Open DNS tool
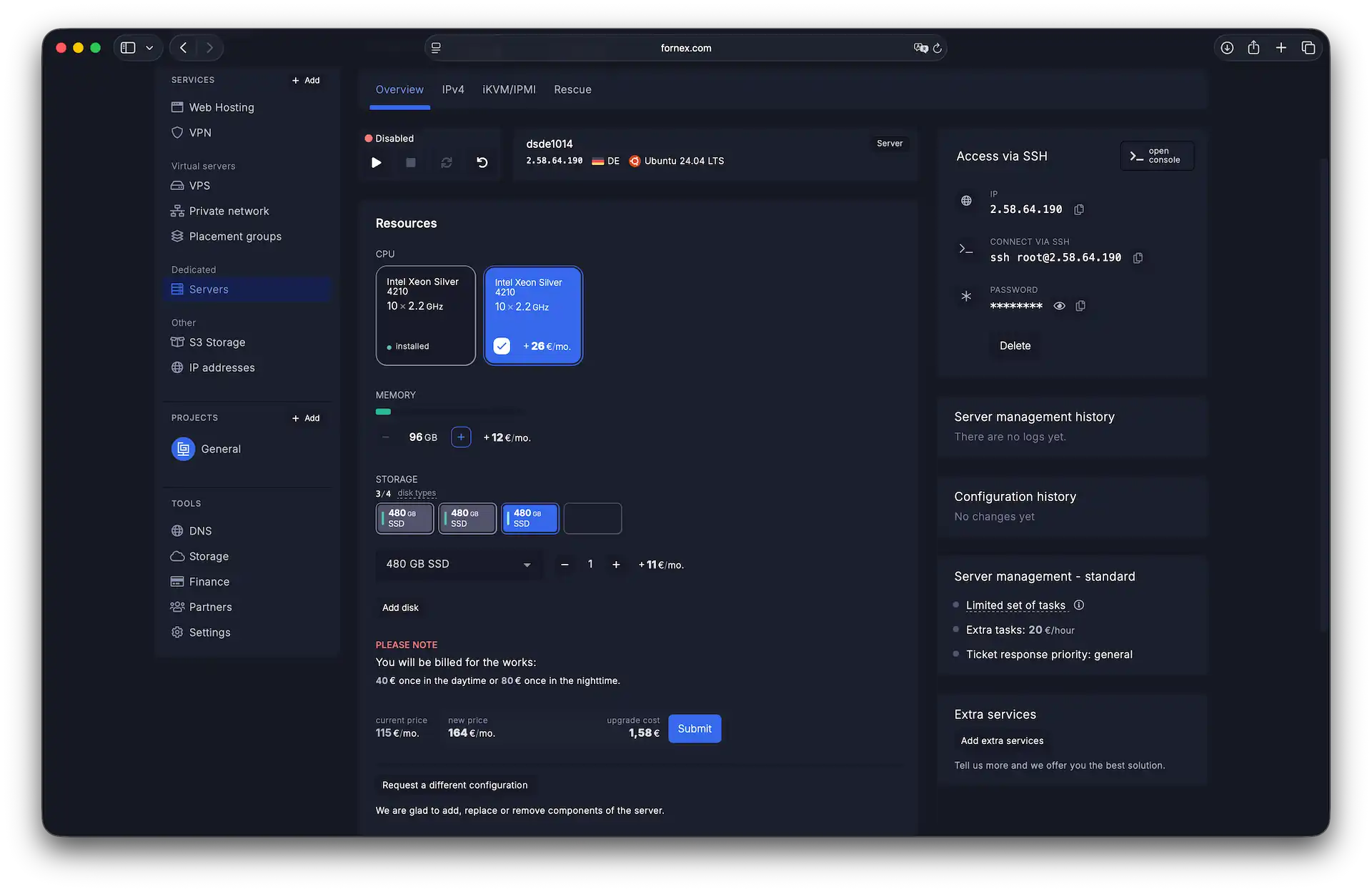Viewport: 1372px width, 892px height. pos(192,531)
